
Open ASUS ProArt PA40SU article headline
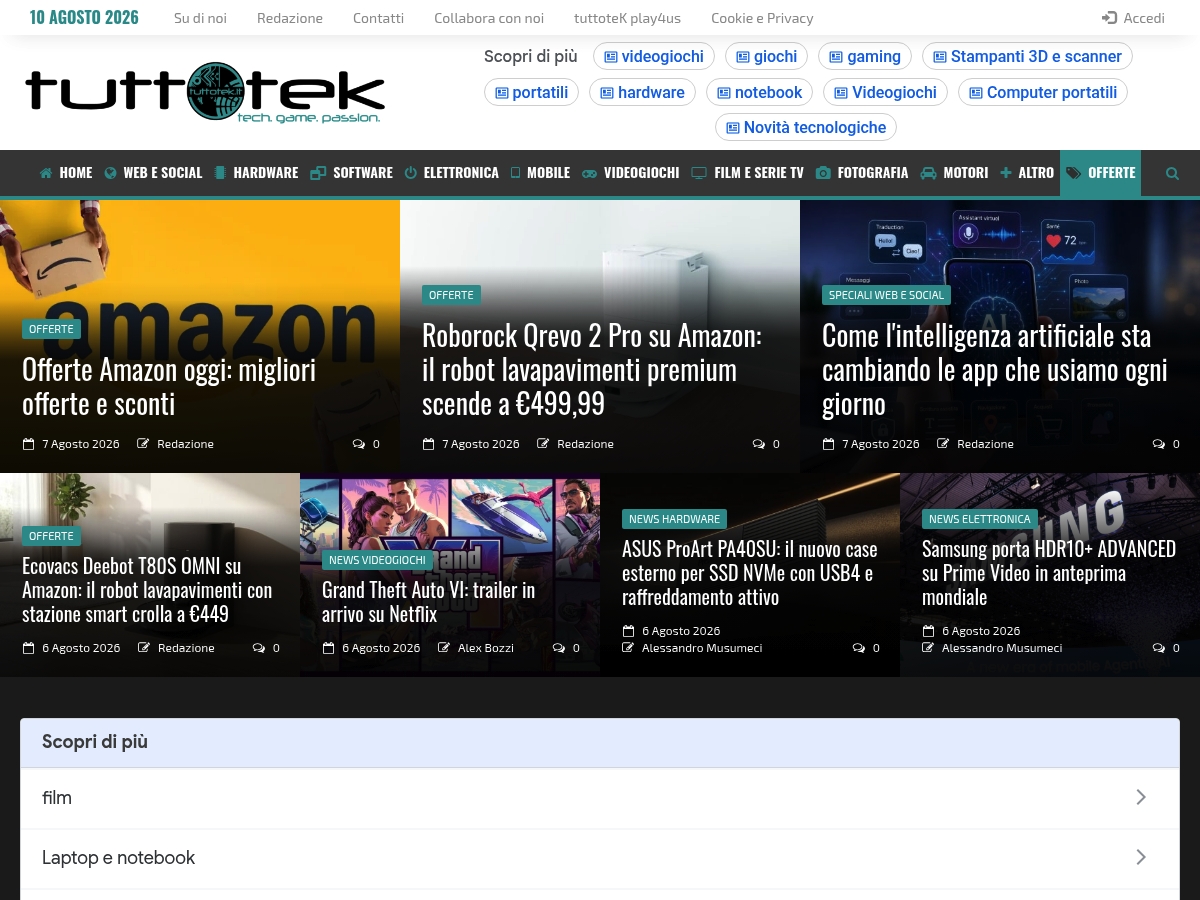click(x=750, y=573)
